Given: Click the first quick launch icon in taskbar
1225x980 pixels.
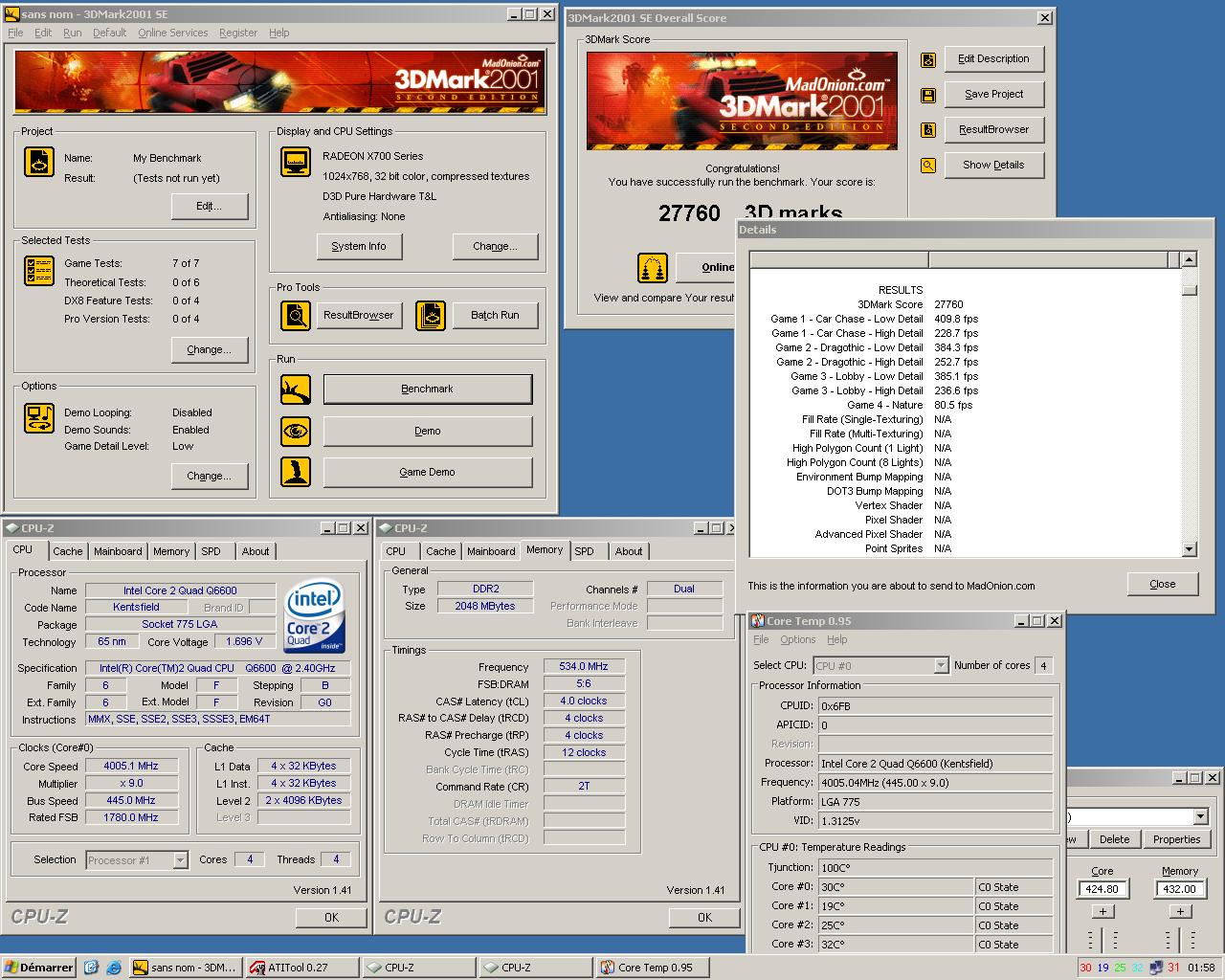Looking at the screenshot, I should [x=91, y=968].
